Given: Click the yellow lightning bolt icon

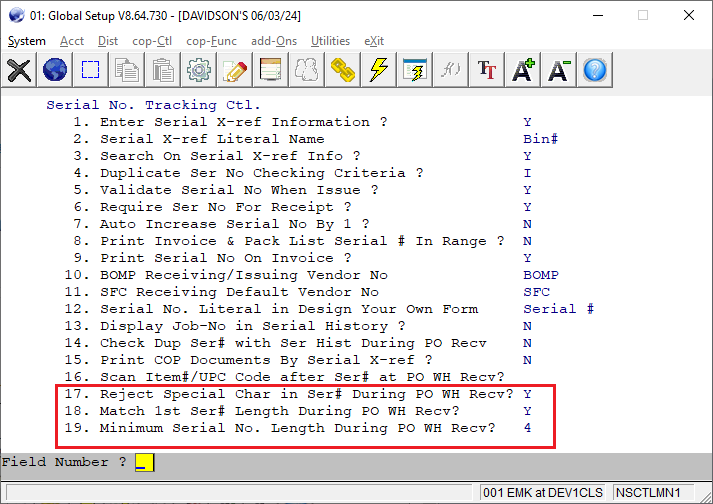Looking at the screenshot, I should click(379, 70).
